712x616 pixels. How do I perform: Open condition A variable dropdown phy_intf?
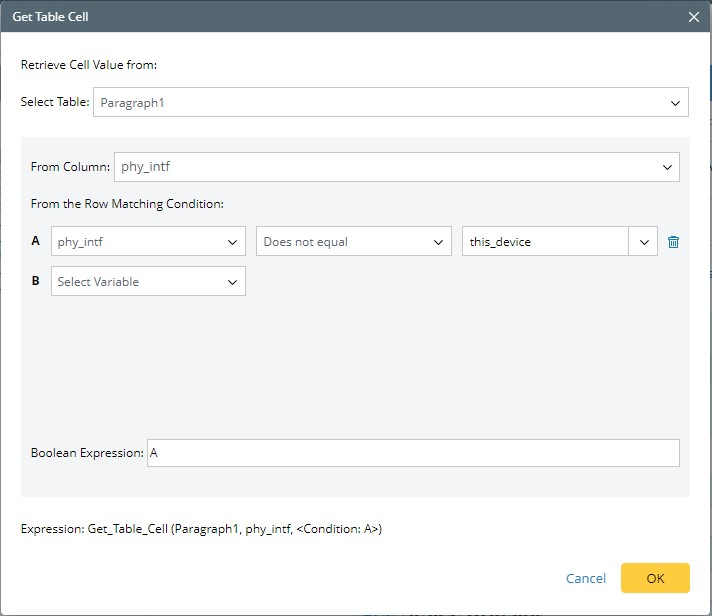[148, 242]
